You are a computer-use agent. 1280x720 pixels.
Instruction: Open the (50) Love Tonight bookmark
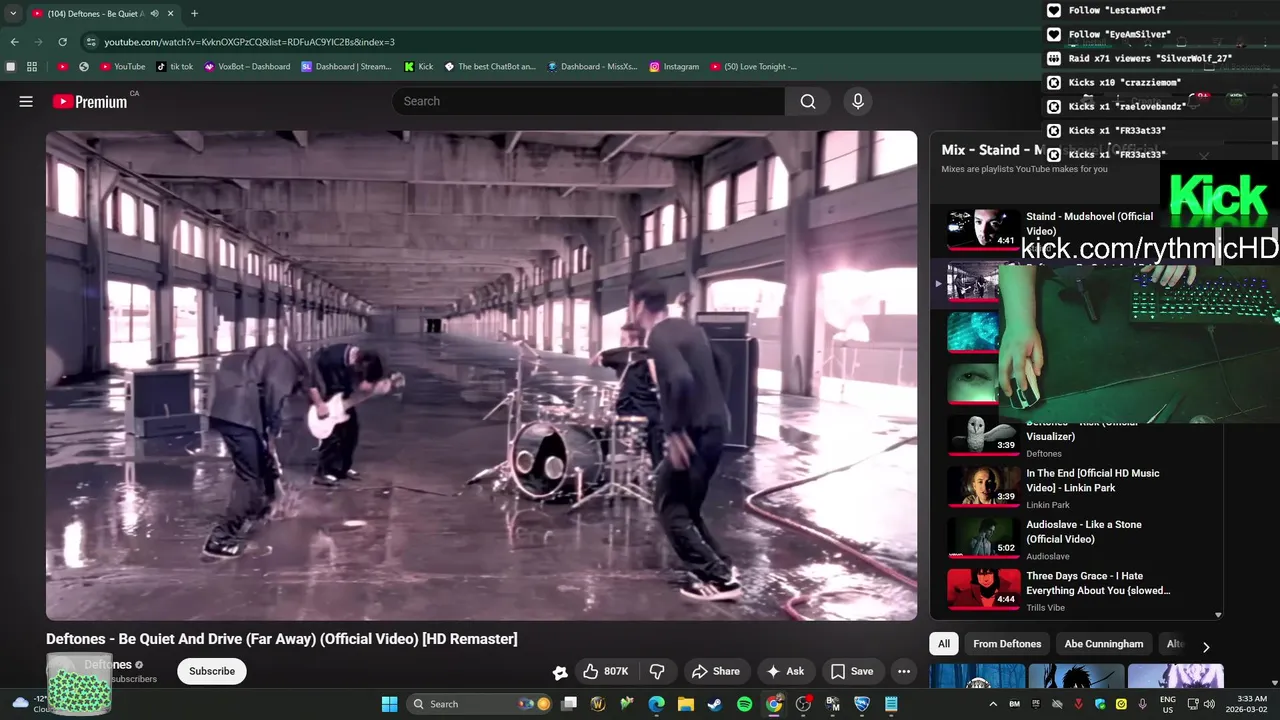point(754,67)
